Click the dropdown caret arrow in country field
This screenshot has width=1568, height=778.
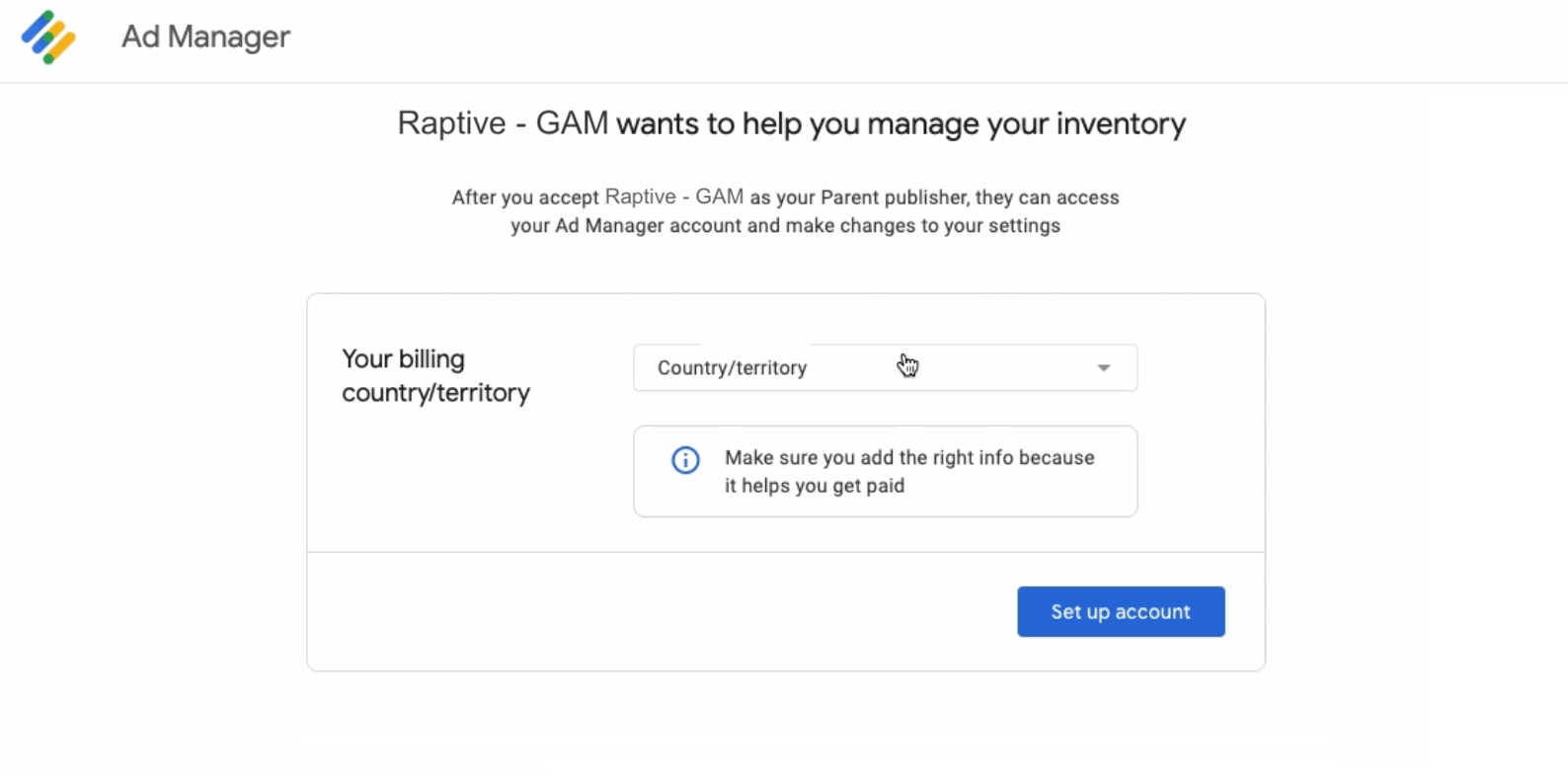pos(1103,368)
